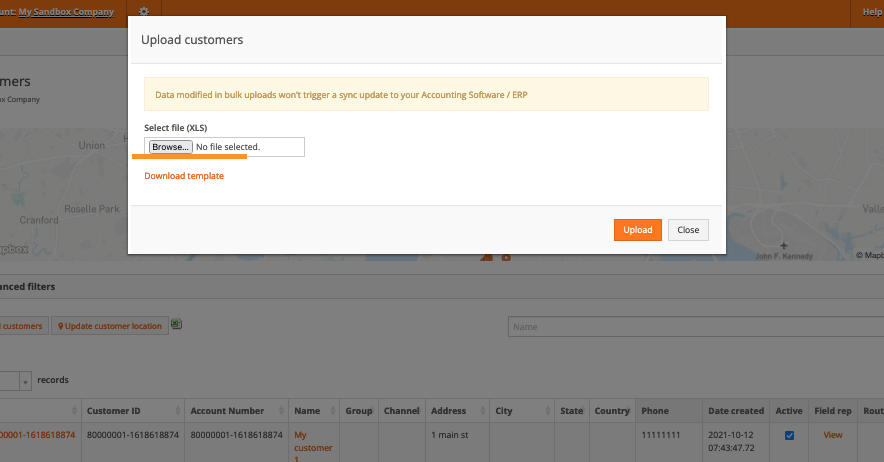Click the Update customer location button
Screen dimensions: 884x462
click(x=109, y=326)
